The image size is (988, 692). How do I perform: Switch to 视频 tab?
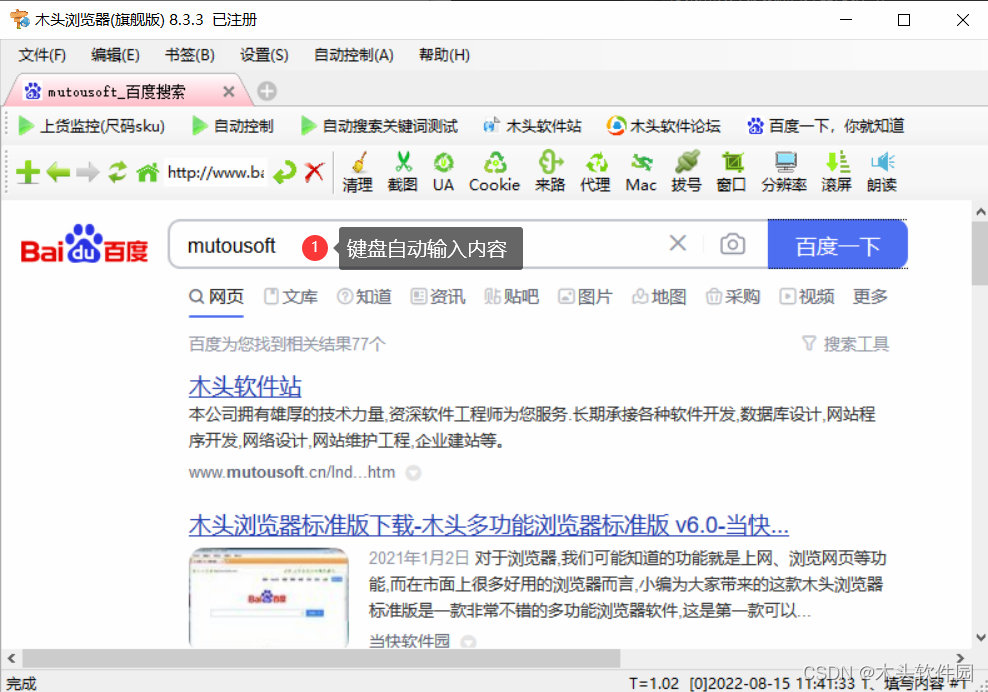[x=807, y=297]
